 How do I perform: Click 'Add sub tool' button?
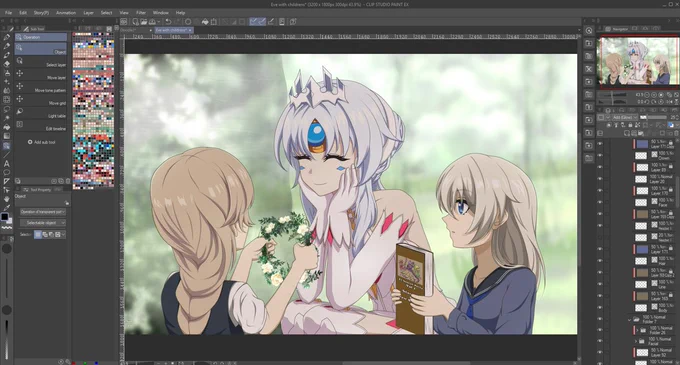[42, 142]
